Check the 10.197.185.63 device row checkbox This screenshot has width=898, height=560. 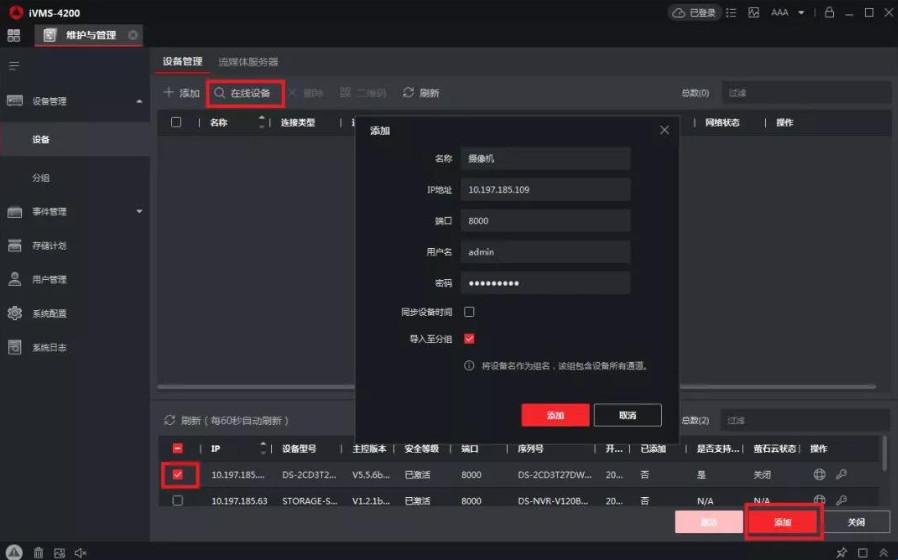(178, 500)
